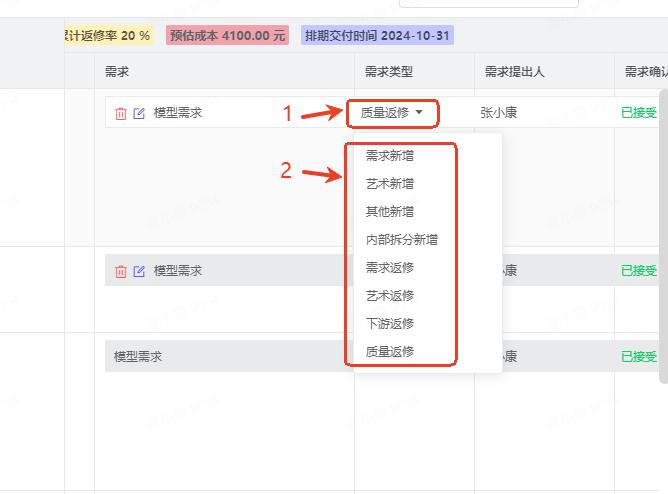668x494 pixels.
Task: Click edit icon in second 模型需求 row
Action: tap(139, 271)
